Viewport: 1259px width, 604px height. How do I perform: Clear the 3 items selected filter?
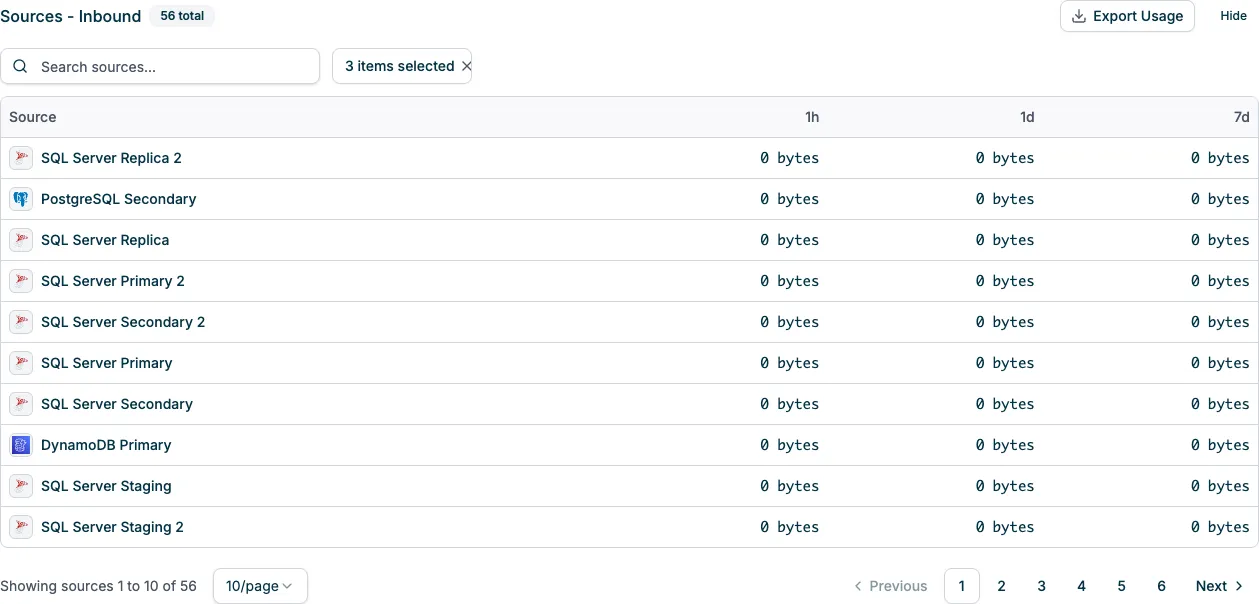tap(466, 66)
